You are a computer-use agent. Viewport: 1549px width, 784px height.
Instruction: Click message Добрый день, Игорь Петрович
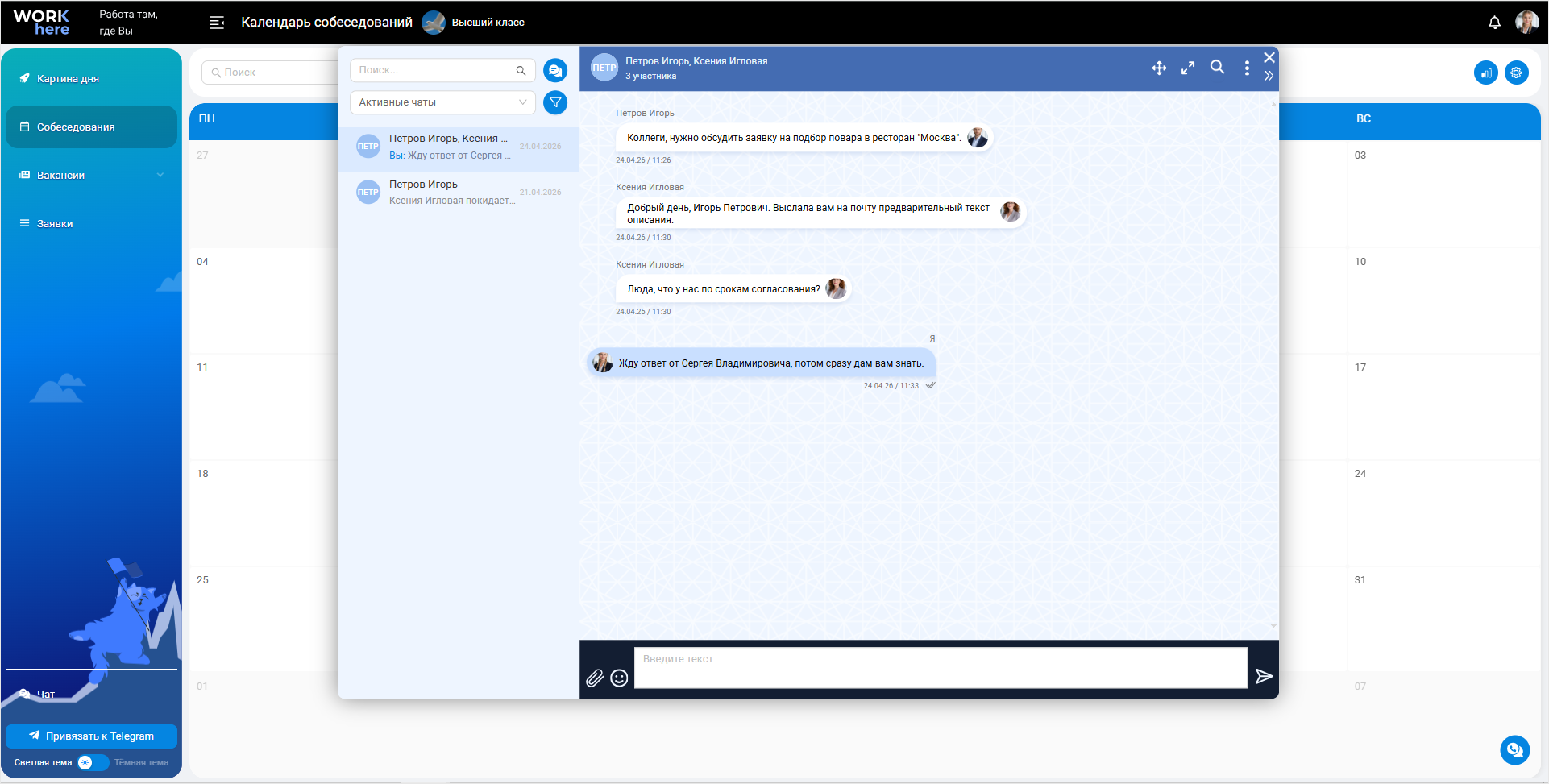pyautogui.click(x=820, y=214)
